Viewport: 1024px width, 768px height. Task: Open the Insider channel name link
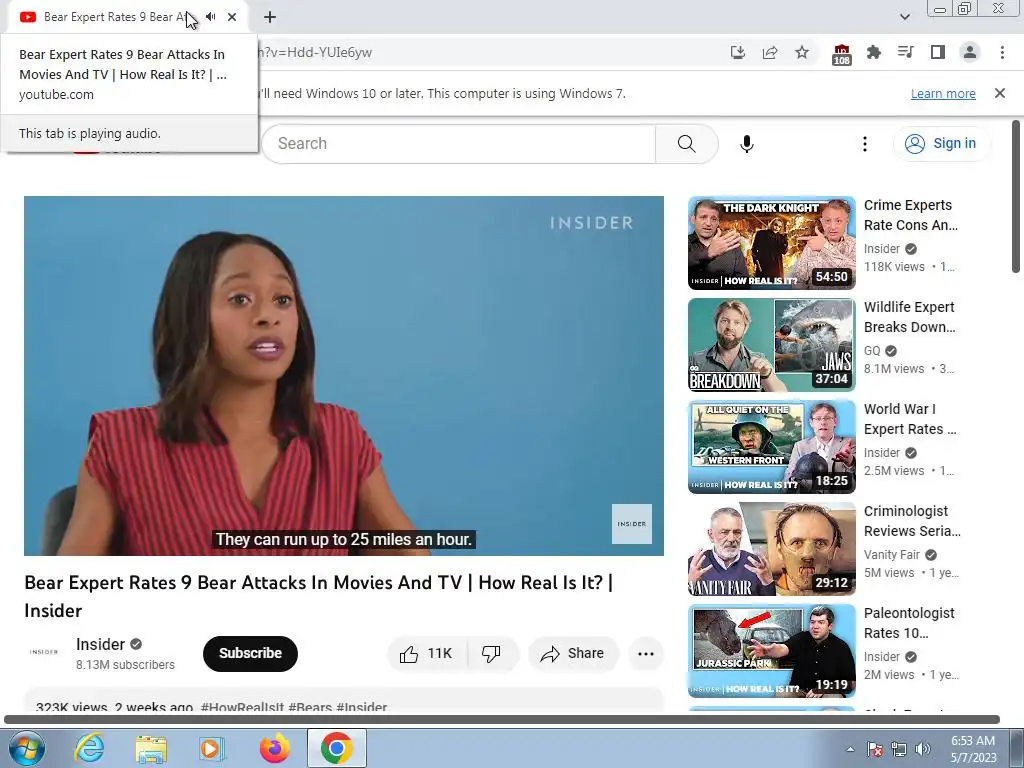tap(100, 645)
